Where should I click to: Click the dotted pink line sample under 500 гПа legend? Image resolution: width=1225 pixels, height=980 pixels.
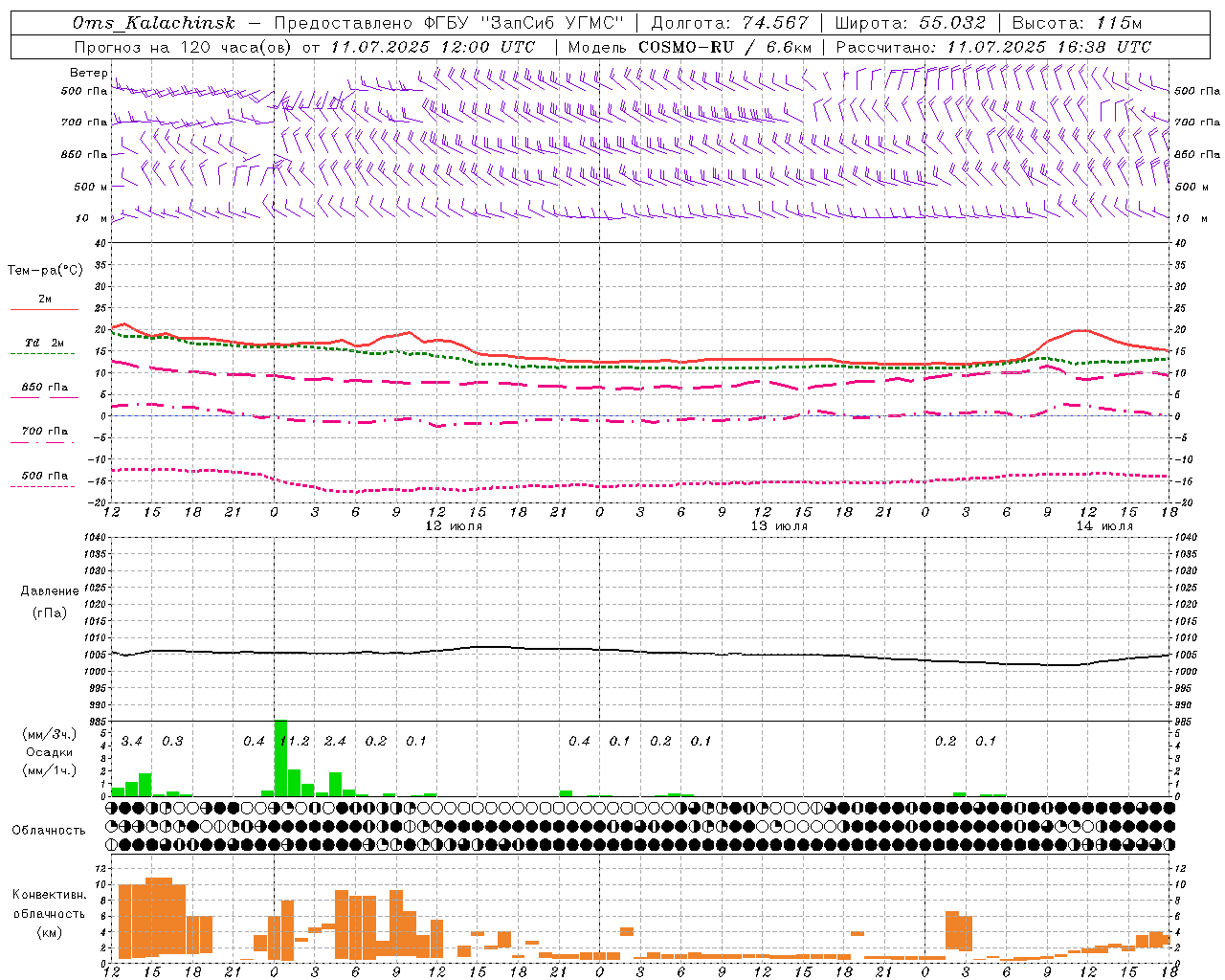tap(42, 486)
